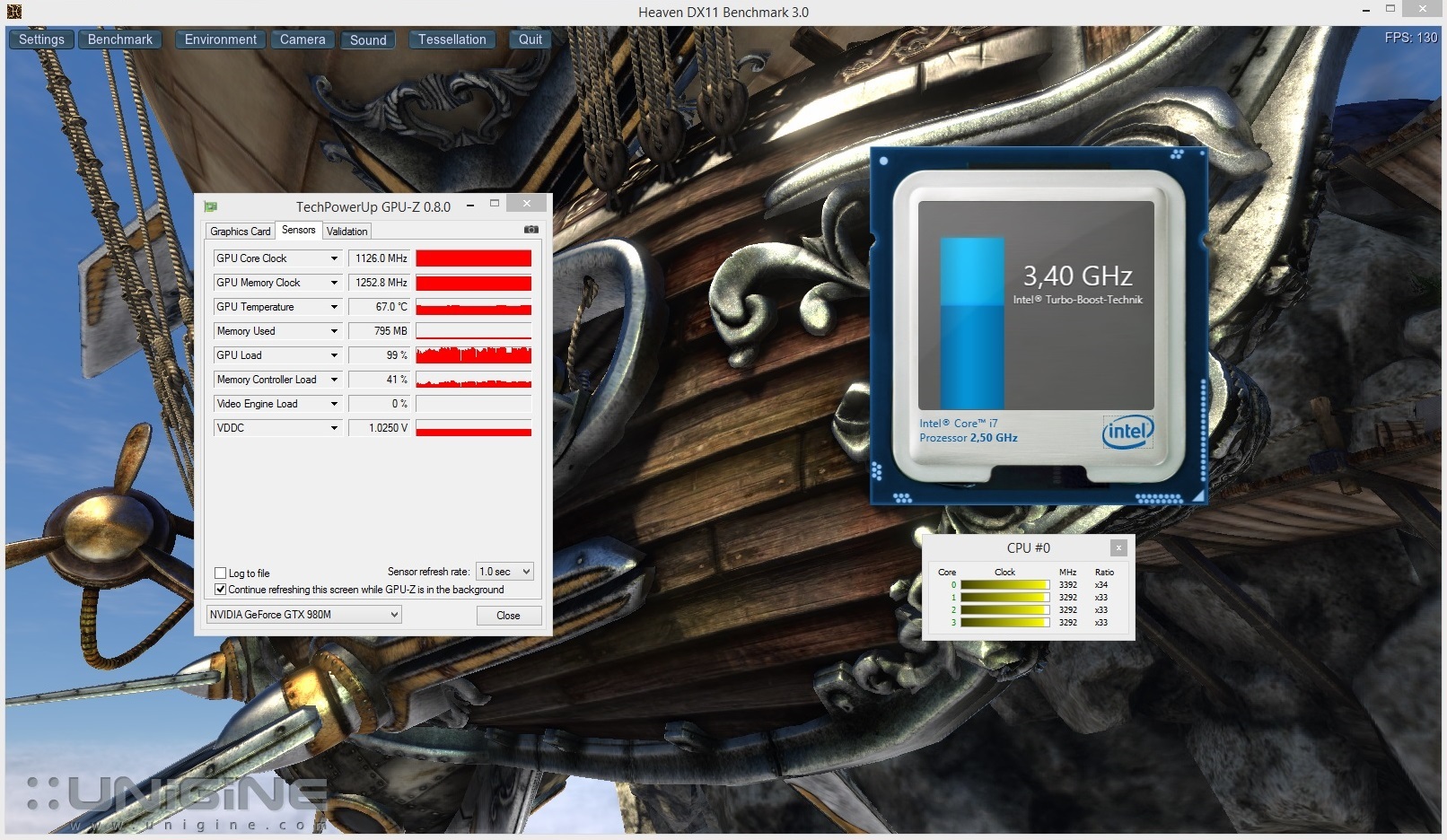
Task: Click the GPU Core Clock history graph
Action: click(474, 258)
